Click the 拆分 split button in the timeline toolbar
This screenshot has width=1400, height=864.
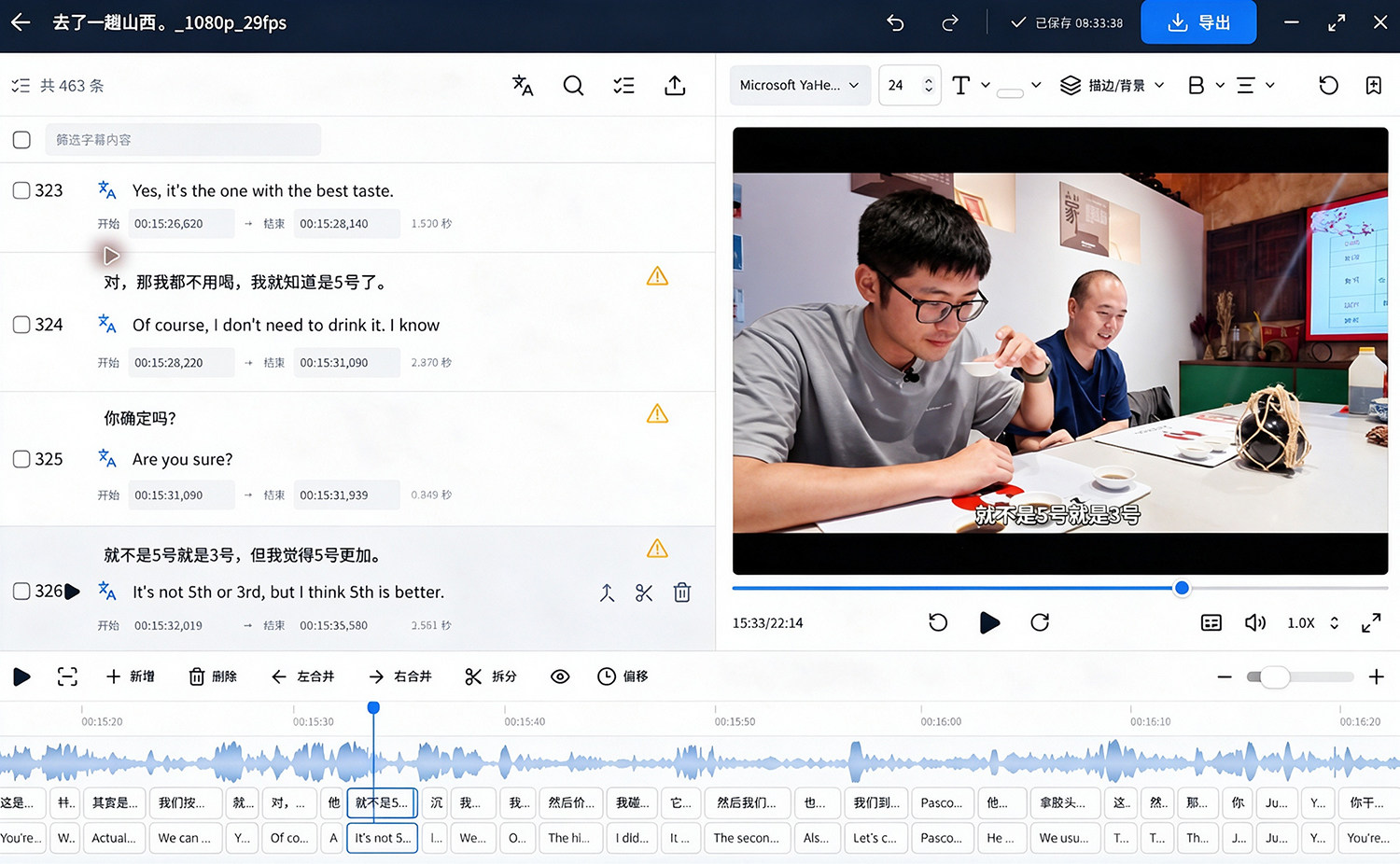[x=491, y=676]
